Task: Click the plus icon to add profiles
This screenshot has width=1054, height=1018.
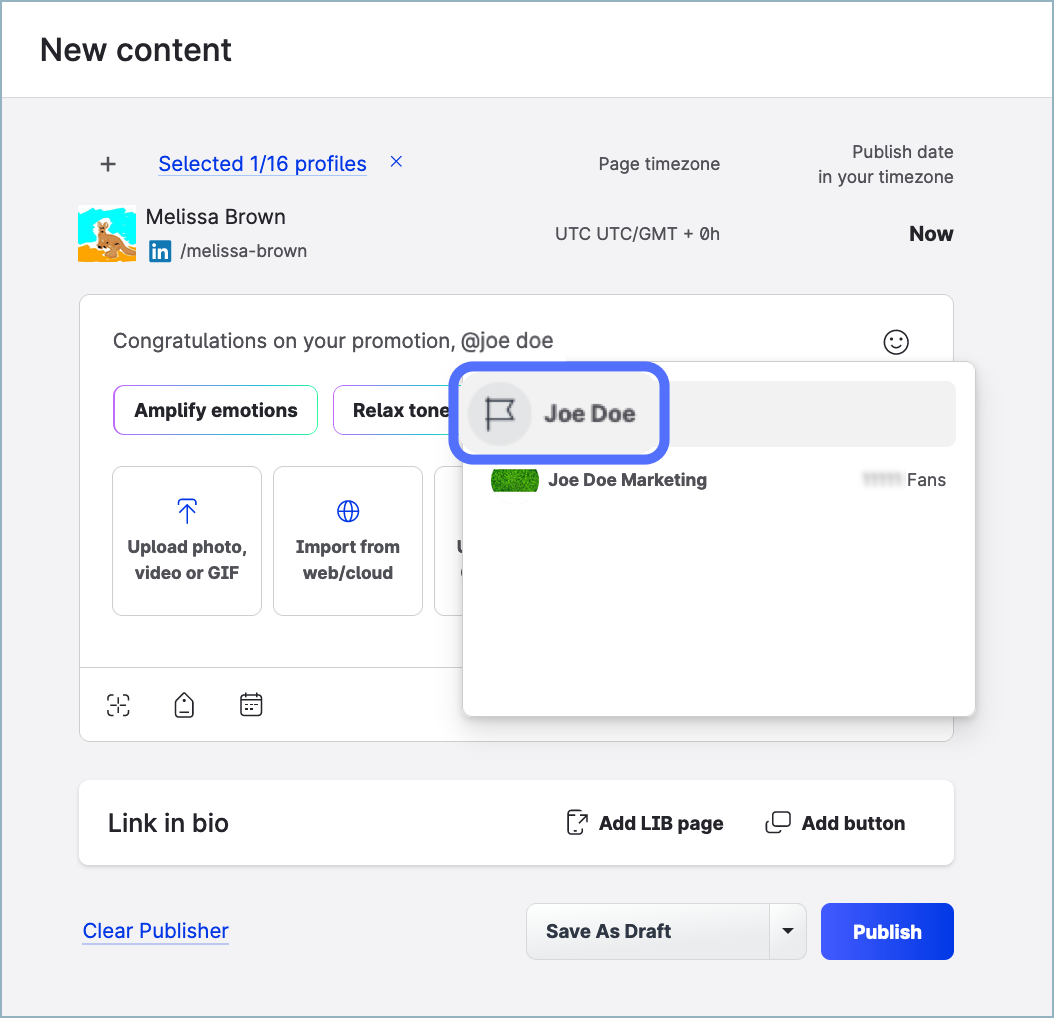Action: click(x=108, y=164)
